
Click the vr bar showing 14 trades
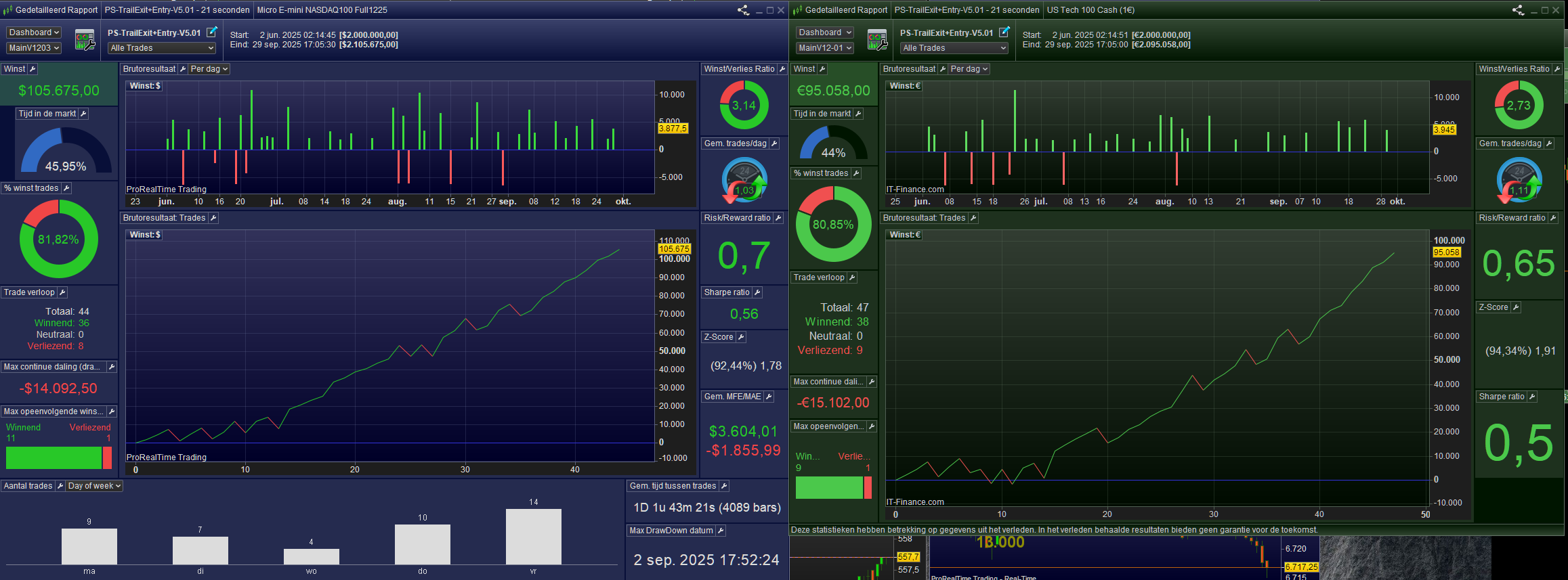pyautogui.click(x=534, y=537)
